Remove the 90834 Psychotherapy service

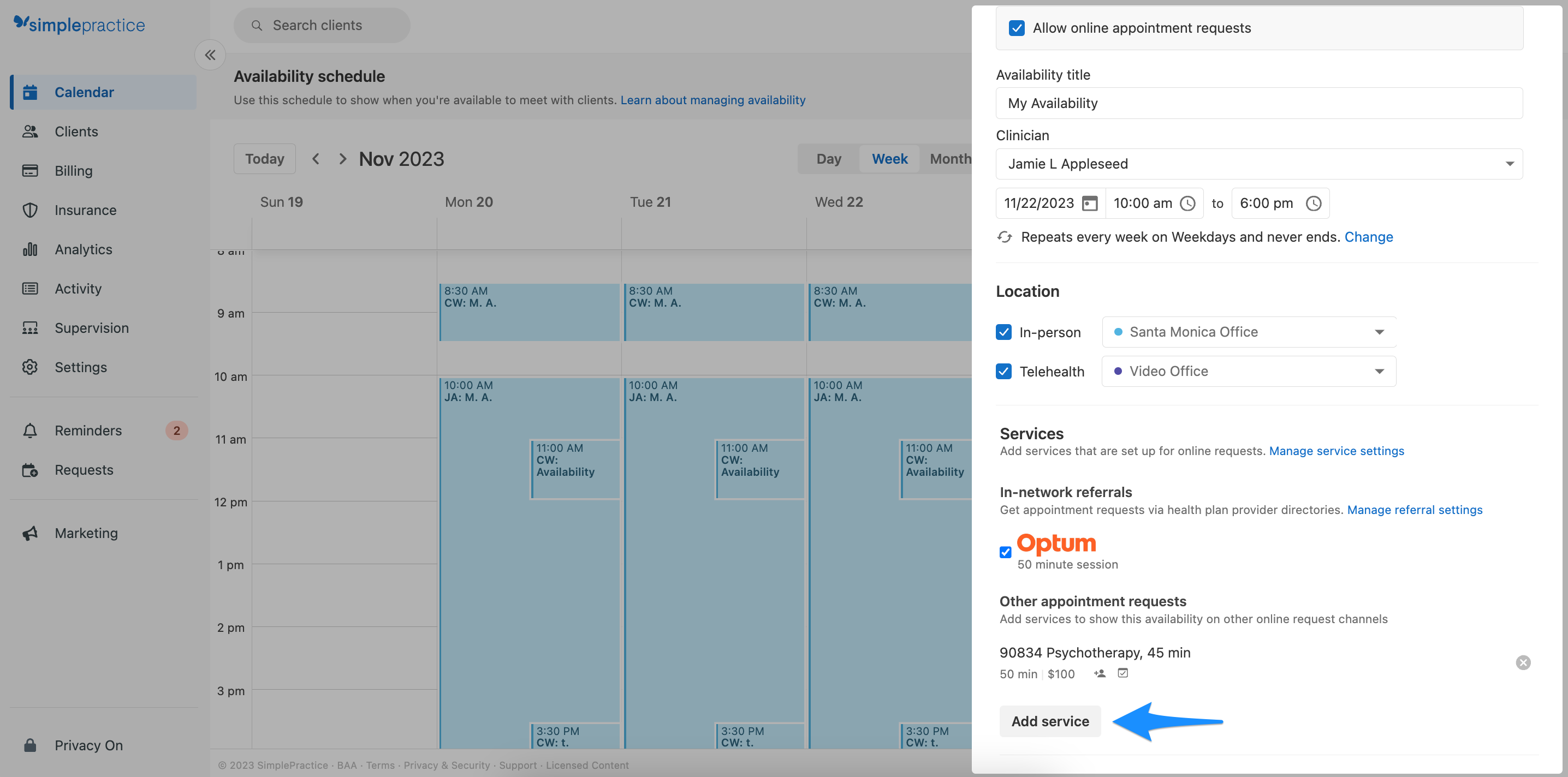tap(1523, 662)
